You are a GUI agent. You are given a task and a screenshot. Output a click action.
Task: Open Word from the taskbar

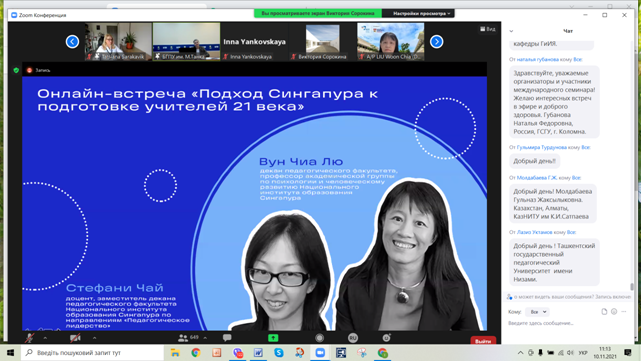pyautogui.click(x=258, y=353)
